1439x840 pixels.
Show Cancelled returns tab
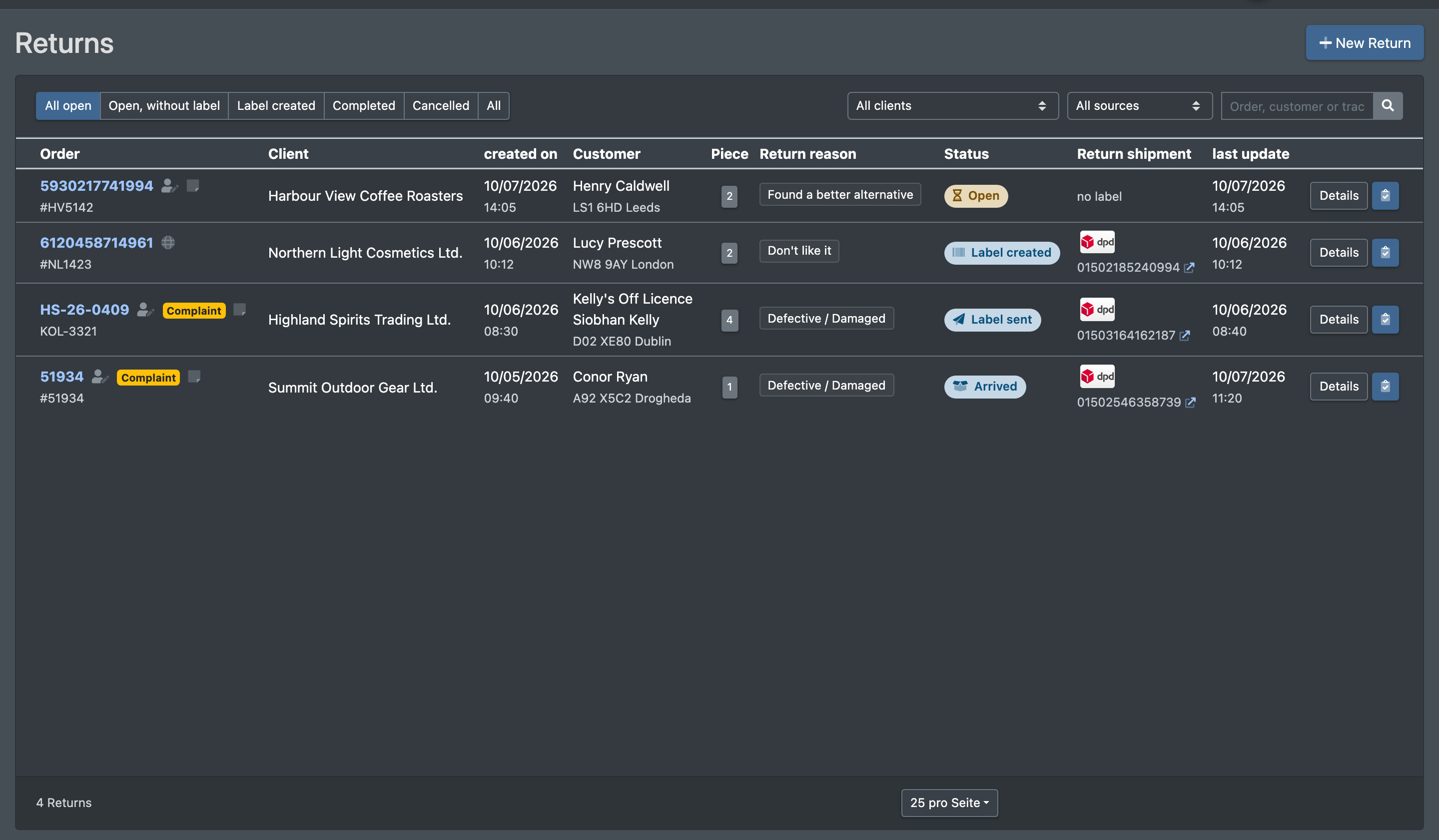[441, 105]
